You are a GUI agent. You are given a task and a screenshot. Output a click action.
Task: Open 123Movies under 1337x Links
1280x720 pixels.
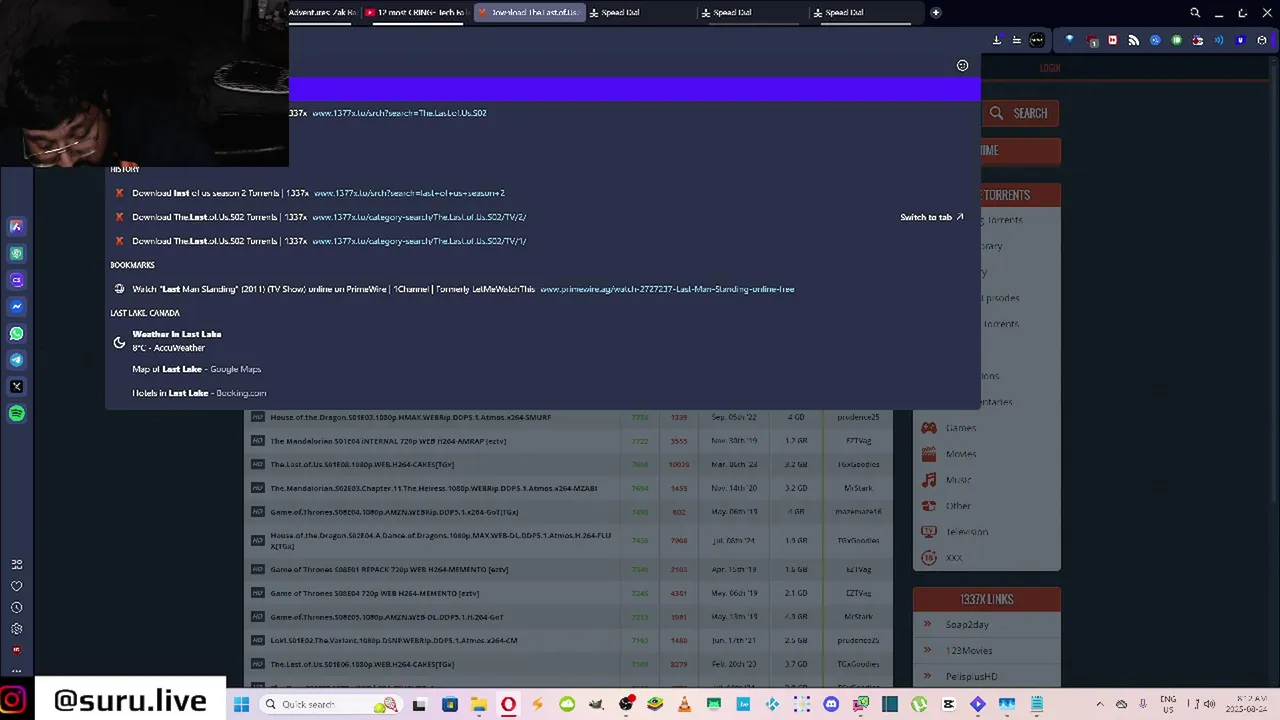(x=969, y=651)
